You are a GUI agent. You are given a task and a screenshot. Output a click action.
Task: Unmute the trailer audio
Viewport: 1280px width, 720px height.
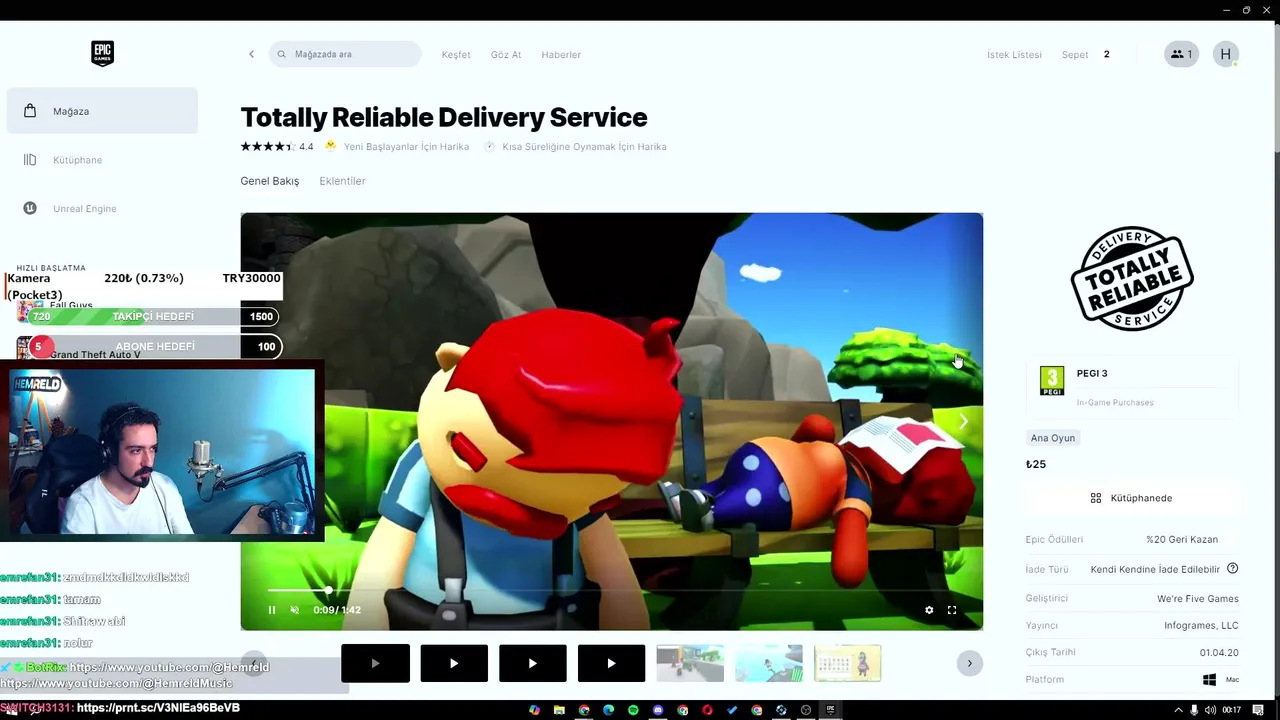click(x=294, y=610)
